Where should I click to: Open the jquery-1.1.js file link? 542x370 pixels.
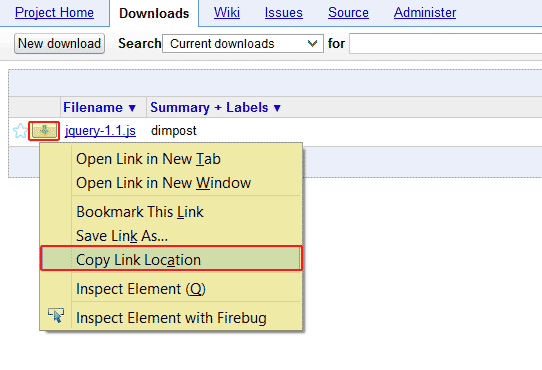[100, 131]
